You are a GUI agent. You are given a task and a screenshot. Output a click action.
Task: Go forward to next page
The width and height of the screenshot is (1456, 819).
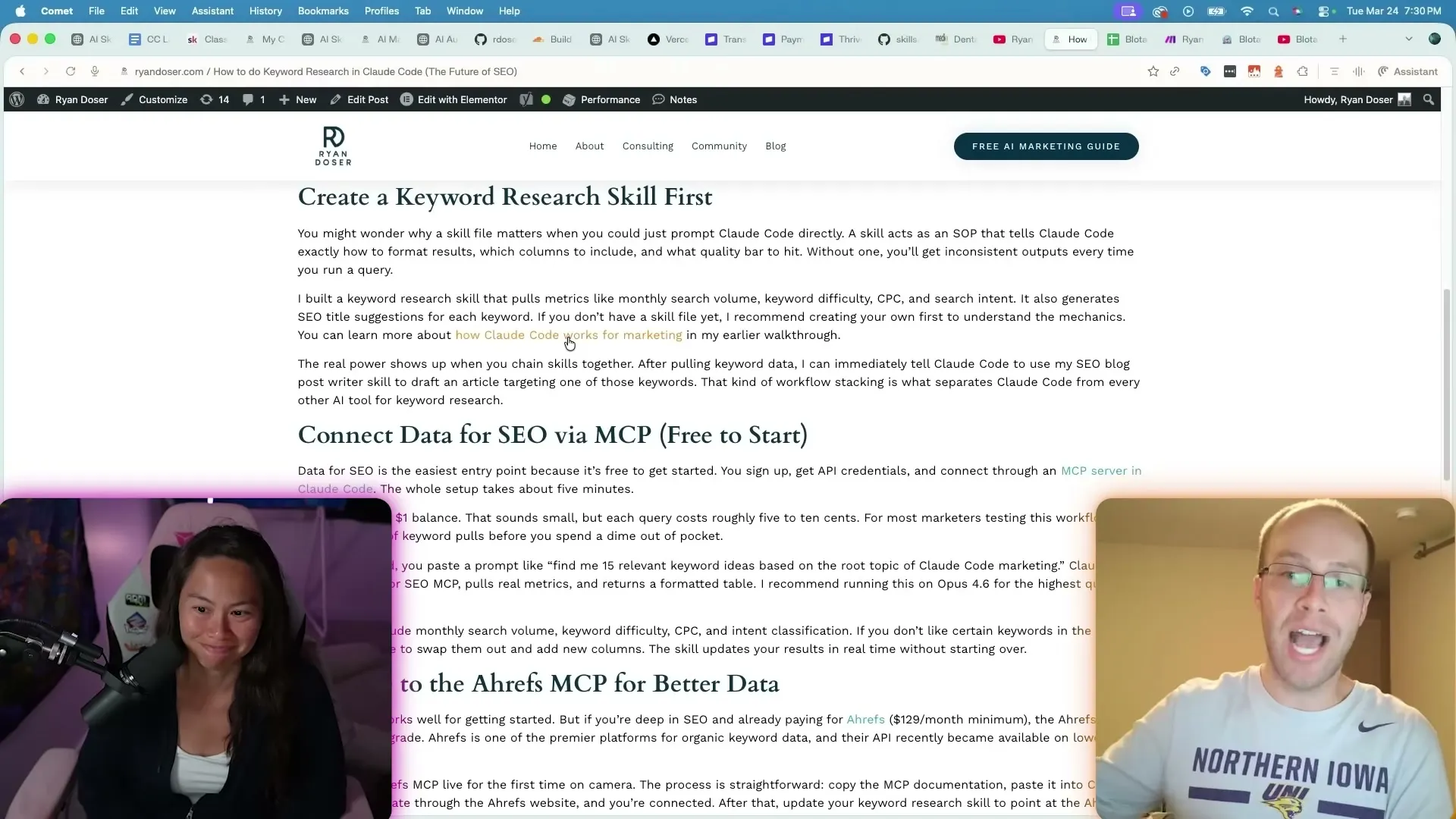point(45,71)
